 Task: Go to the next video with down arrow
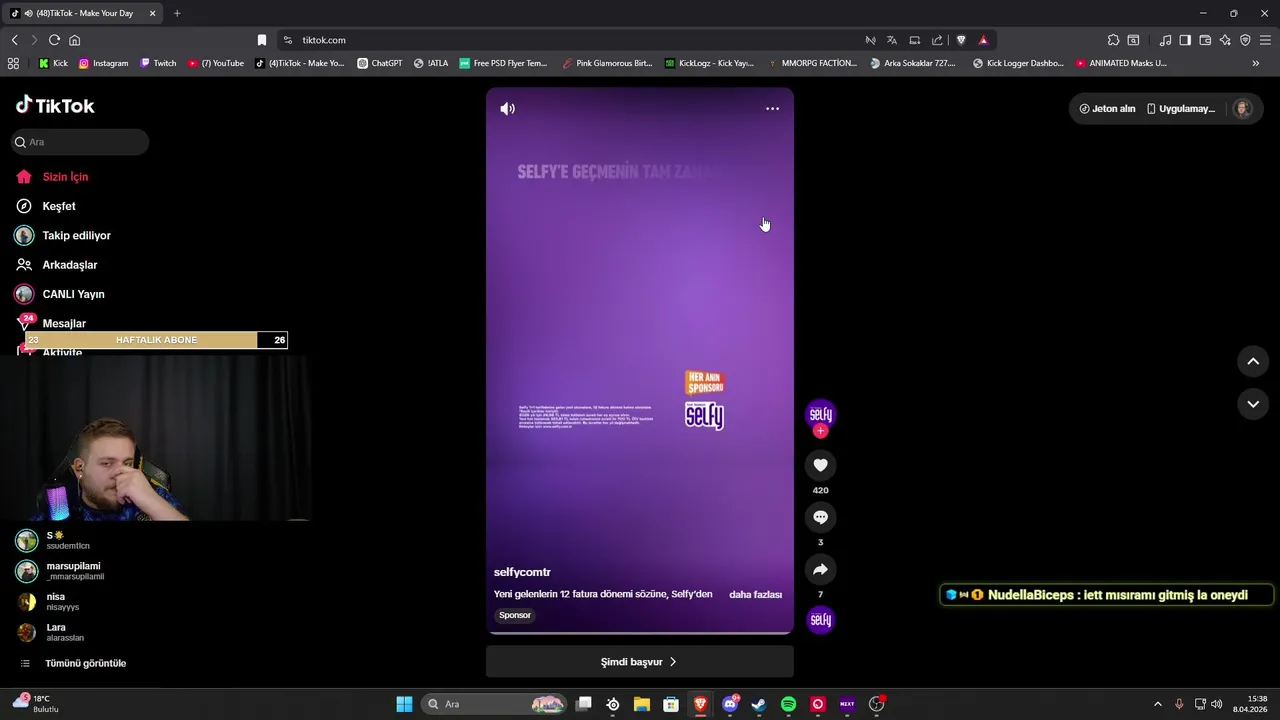(x=1253, y=404)
